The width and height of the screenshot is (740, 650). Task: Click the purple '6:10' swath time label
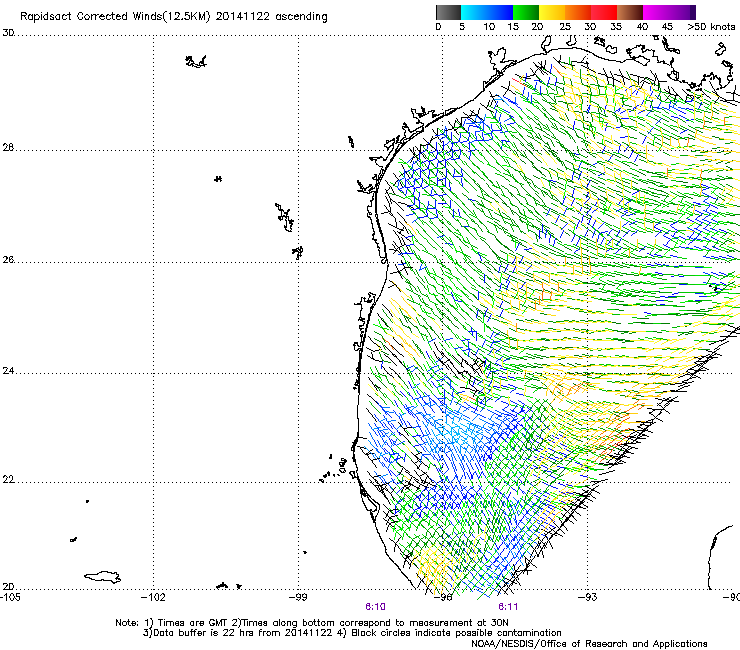375,607
